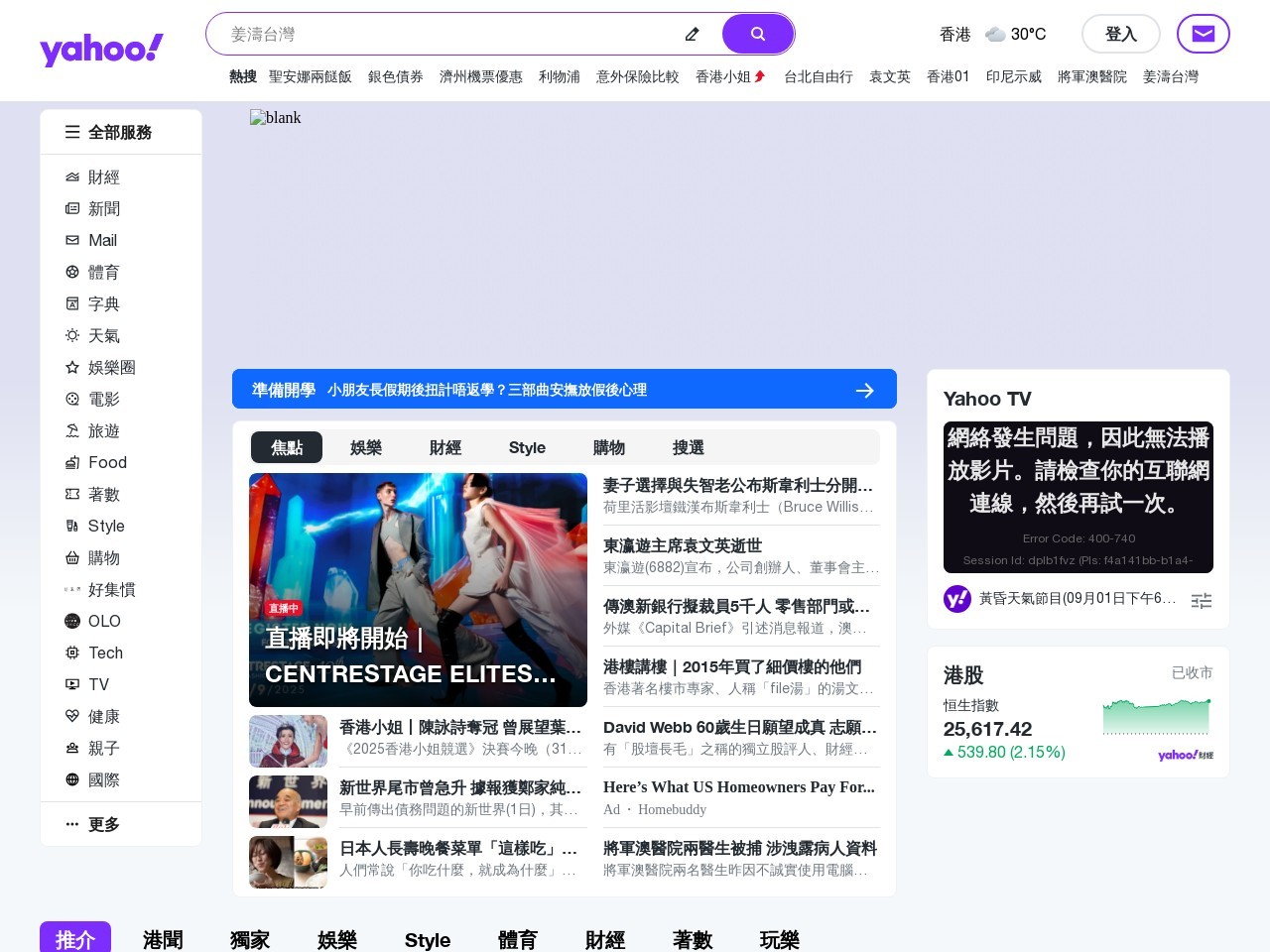The height and width of the screenshot is (952, 1270).
Task: Select the 玩樂 bottom tab
Action: (x=780, y=939)
